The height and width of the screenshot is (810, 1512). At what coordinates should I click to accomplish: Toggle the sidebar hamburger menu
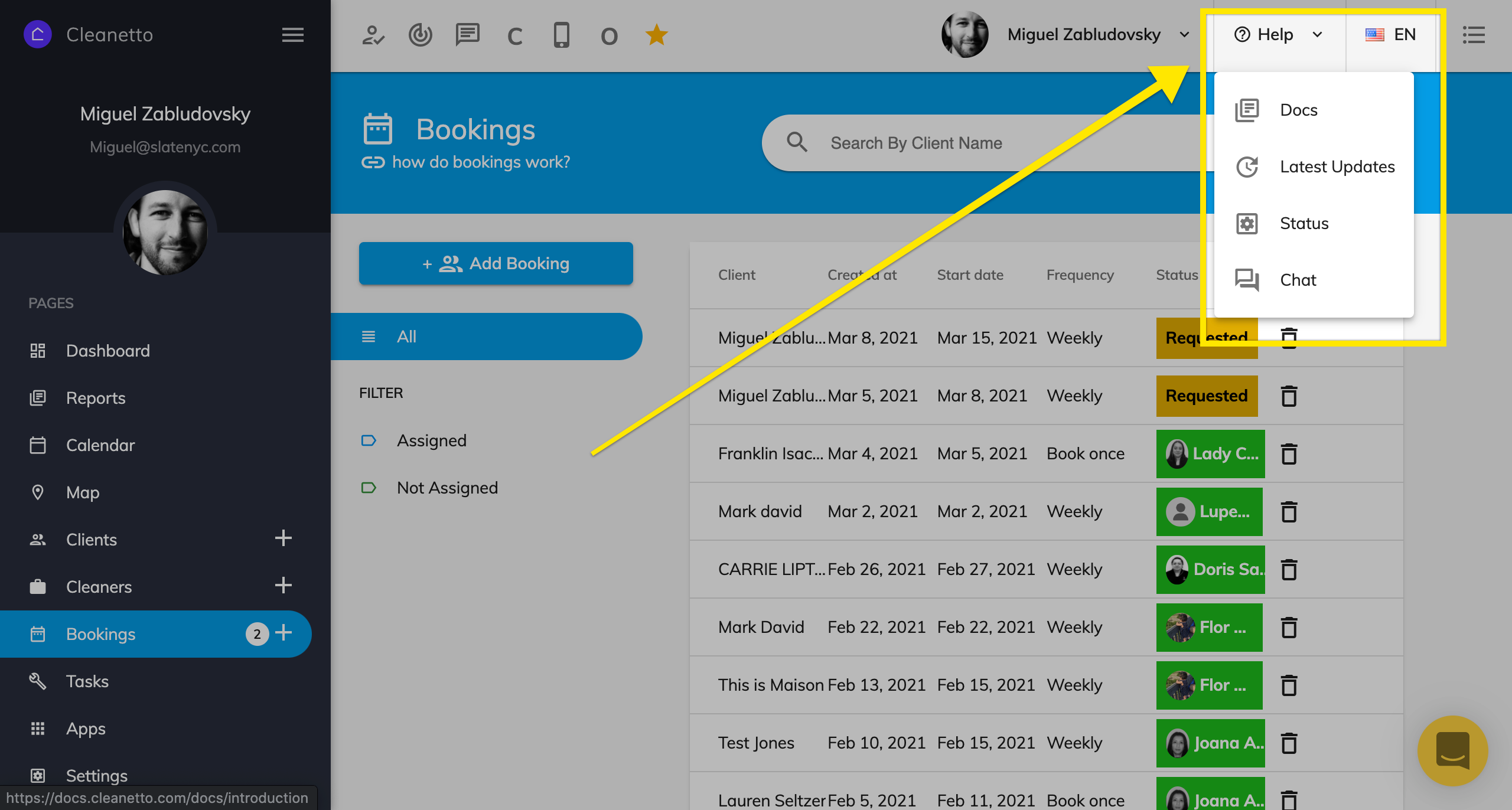click(x=292, y=35)
